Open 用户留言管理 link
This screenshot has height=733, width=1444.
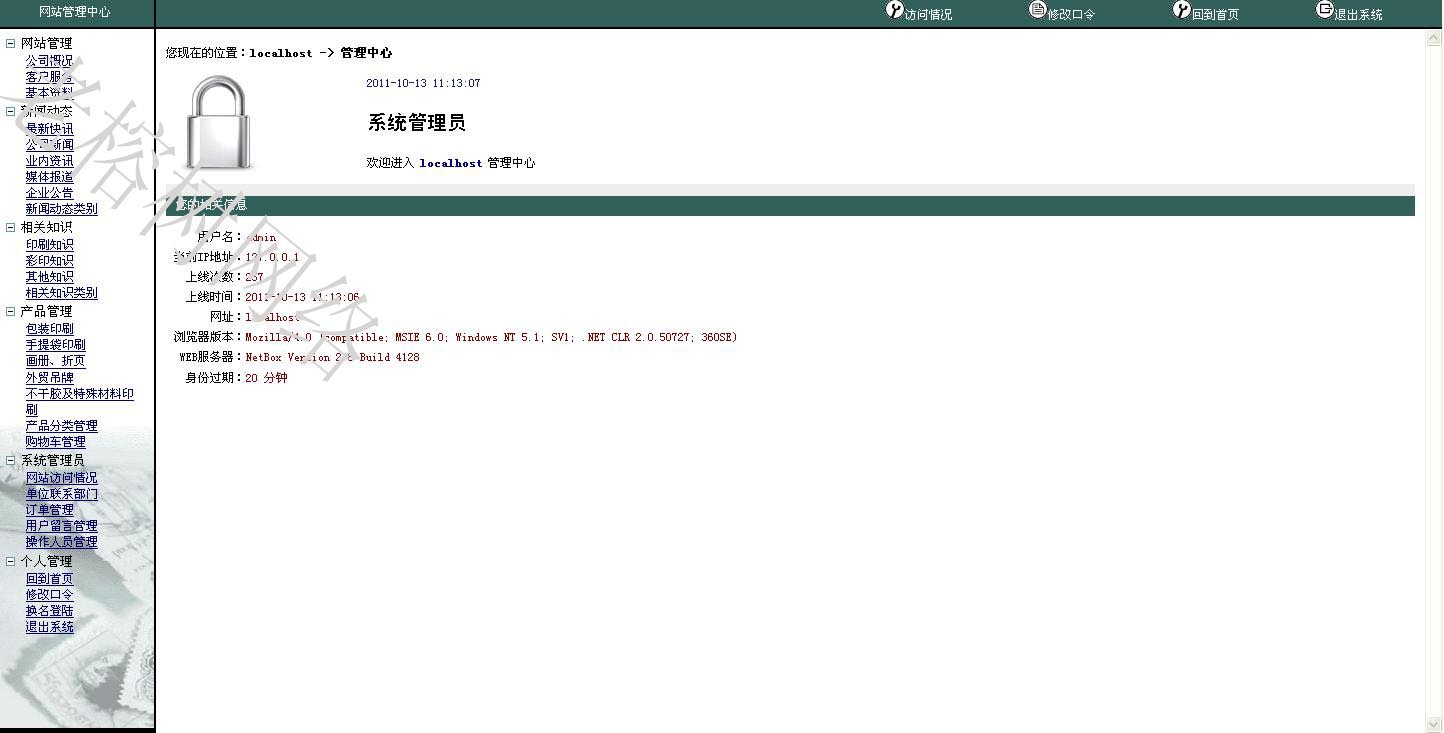[x=61, y=526]
